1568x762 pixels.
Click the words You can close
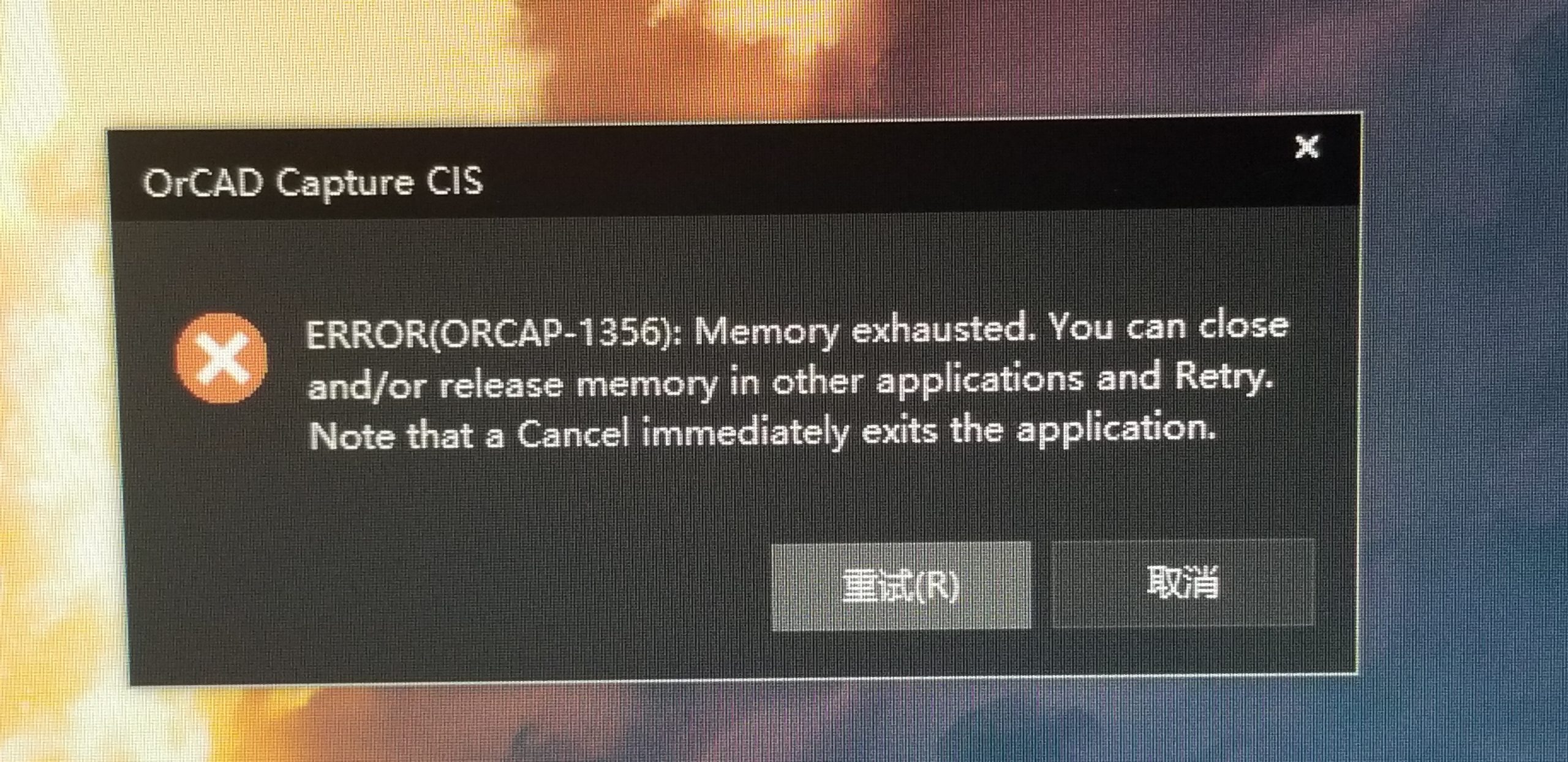[x=1169, y=327]
